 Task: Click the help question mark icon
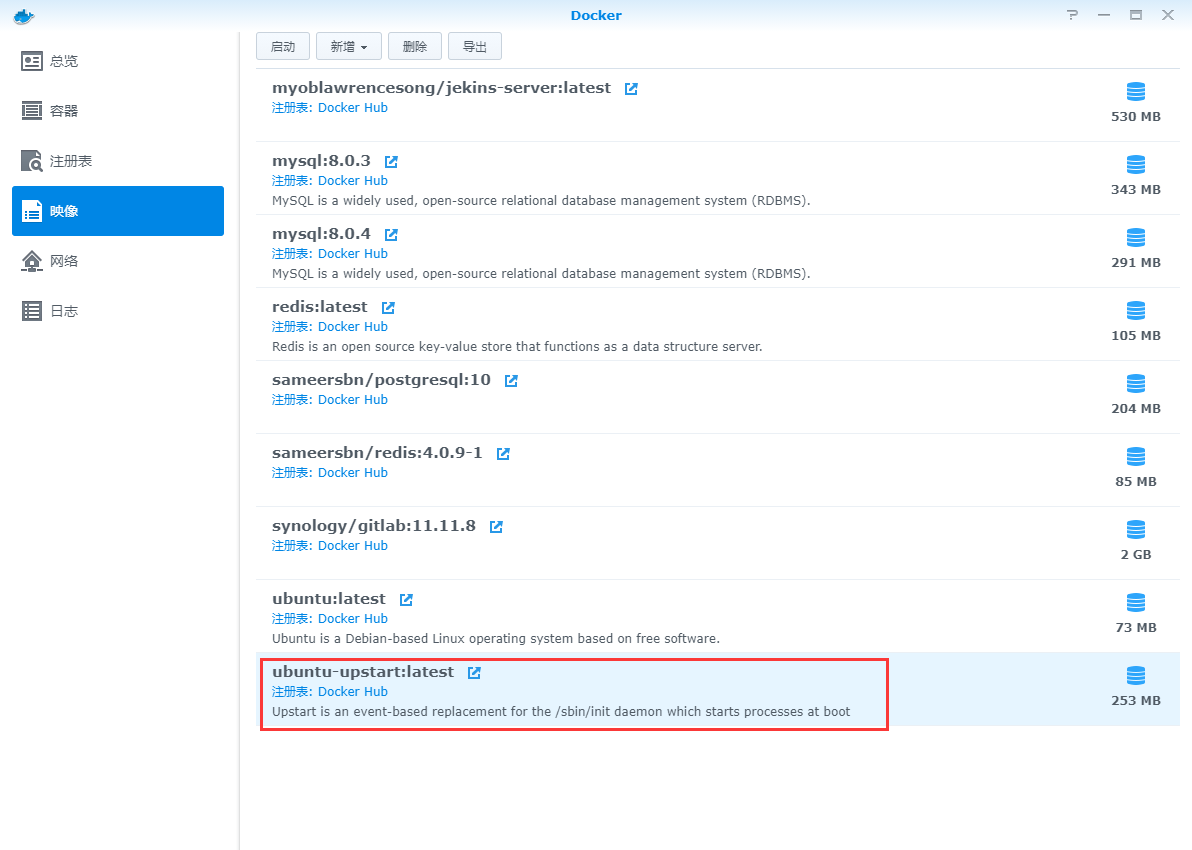click(x=1072, y=15)
